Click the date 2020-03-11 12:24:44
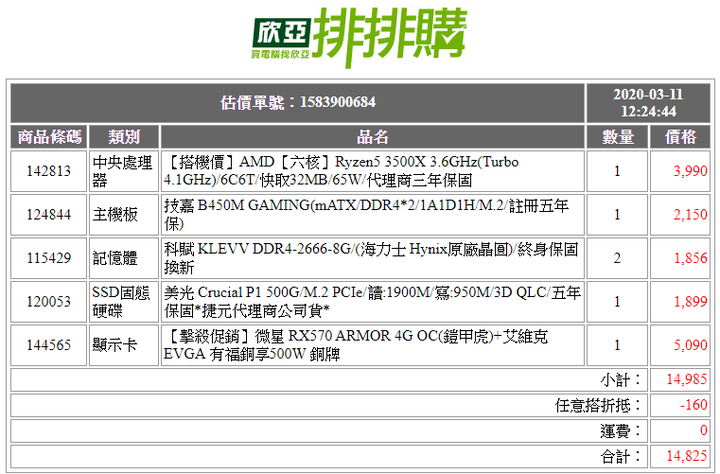 [x=648, y=103]
